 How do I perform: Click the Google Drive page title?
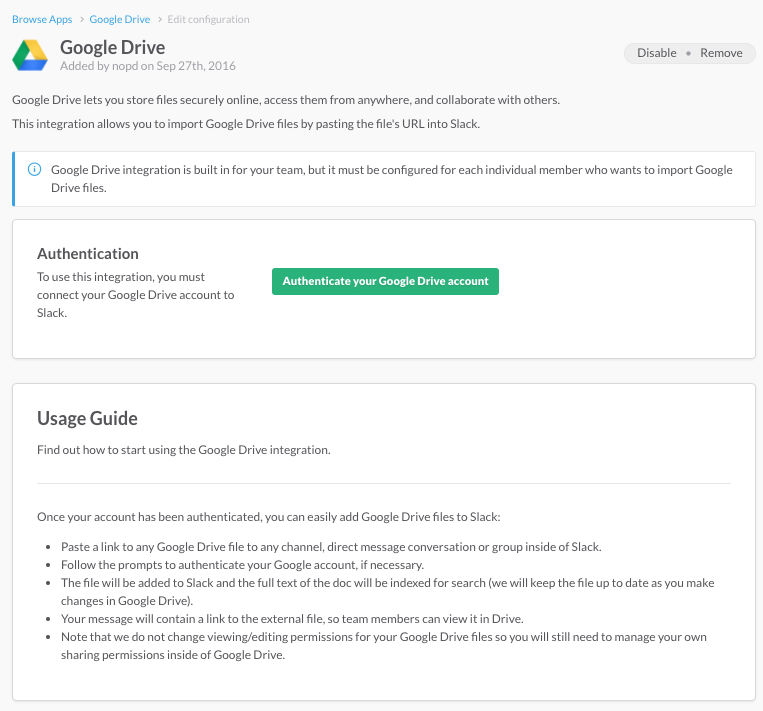(112, 47)
